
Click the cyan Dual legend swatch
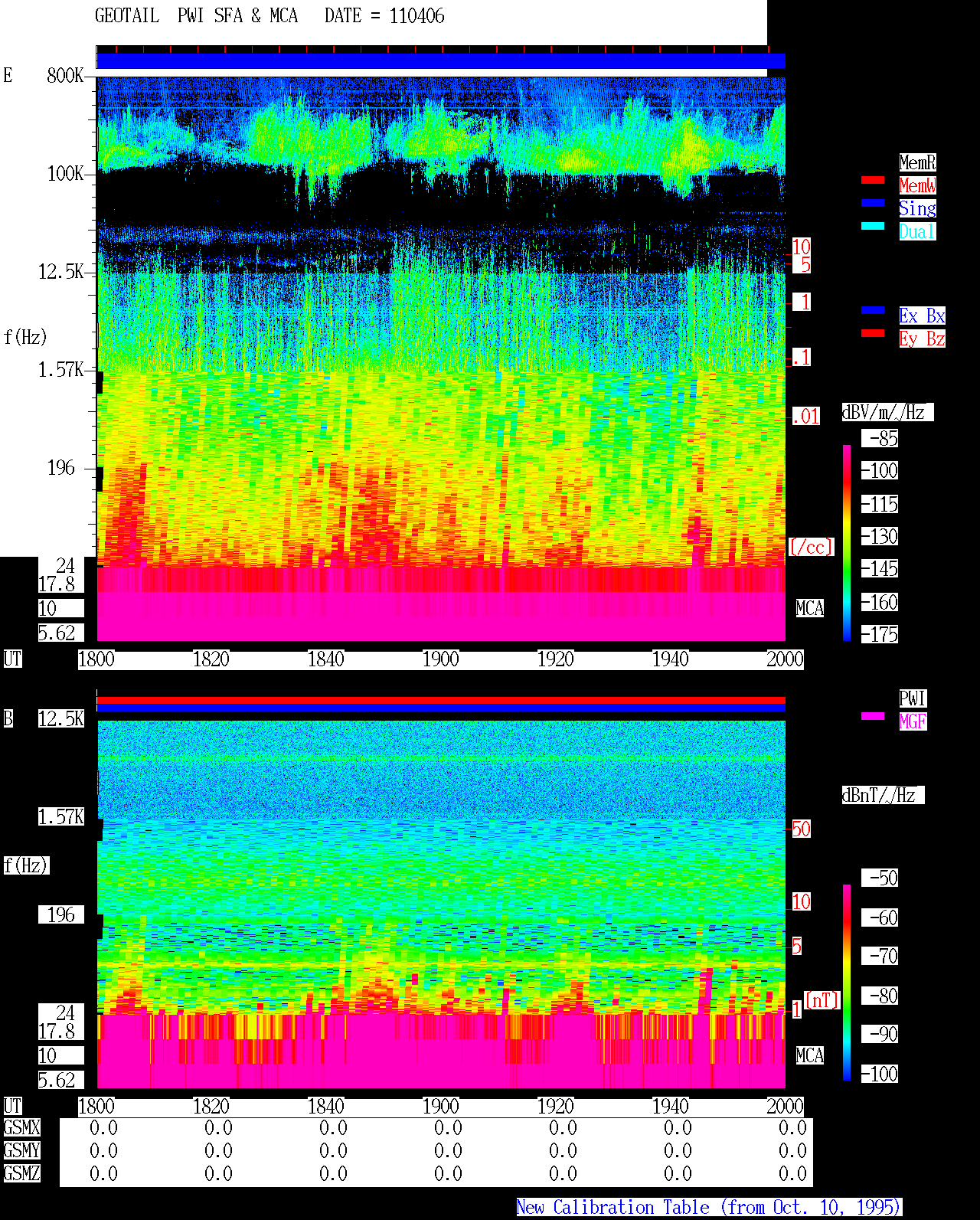pyautogui.click(x=873, y=226)
